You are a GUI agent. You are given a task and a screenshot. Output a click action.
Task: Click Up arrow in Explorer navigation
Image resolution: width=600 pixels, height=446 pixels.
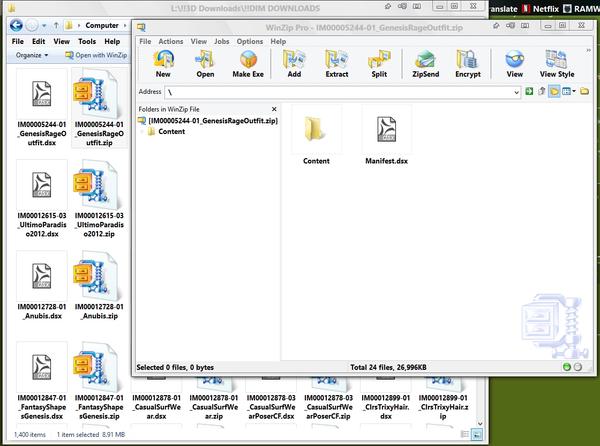[x=56, y=25]
